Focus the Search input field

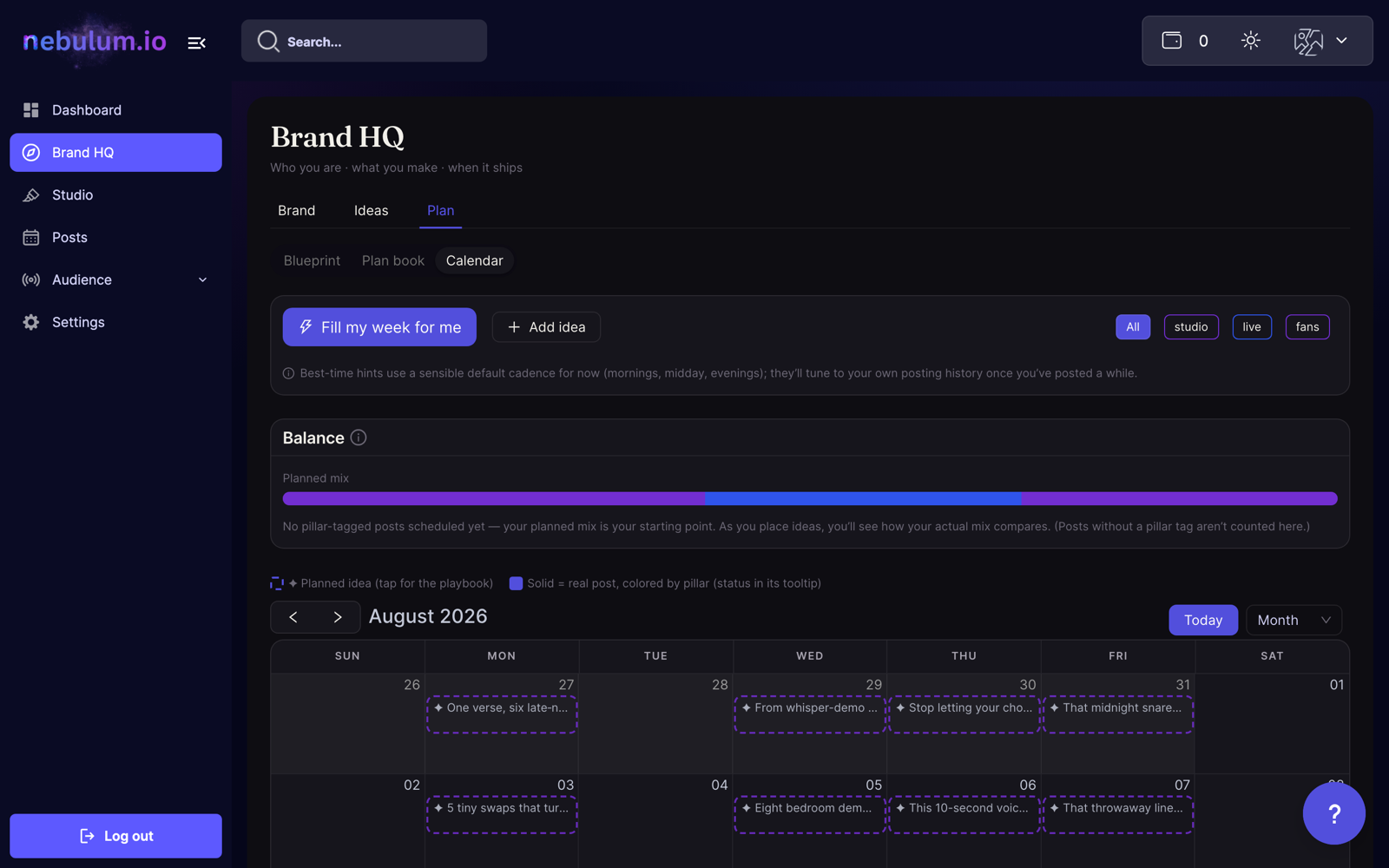[364, 42]
